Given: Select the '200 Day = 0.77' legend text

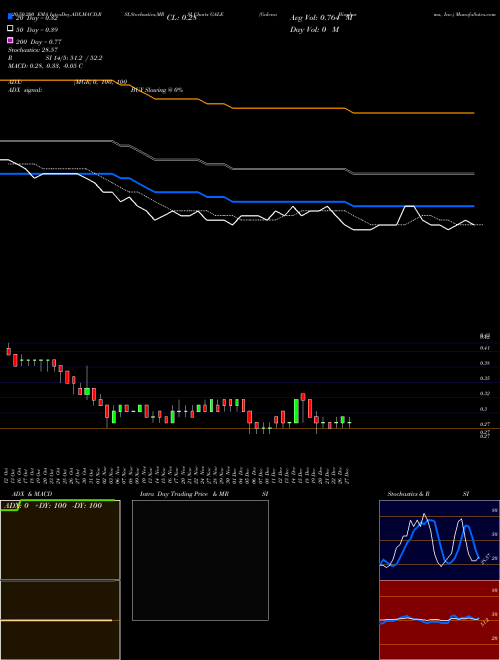Looking at the screenshot, I should coord(39,42).
